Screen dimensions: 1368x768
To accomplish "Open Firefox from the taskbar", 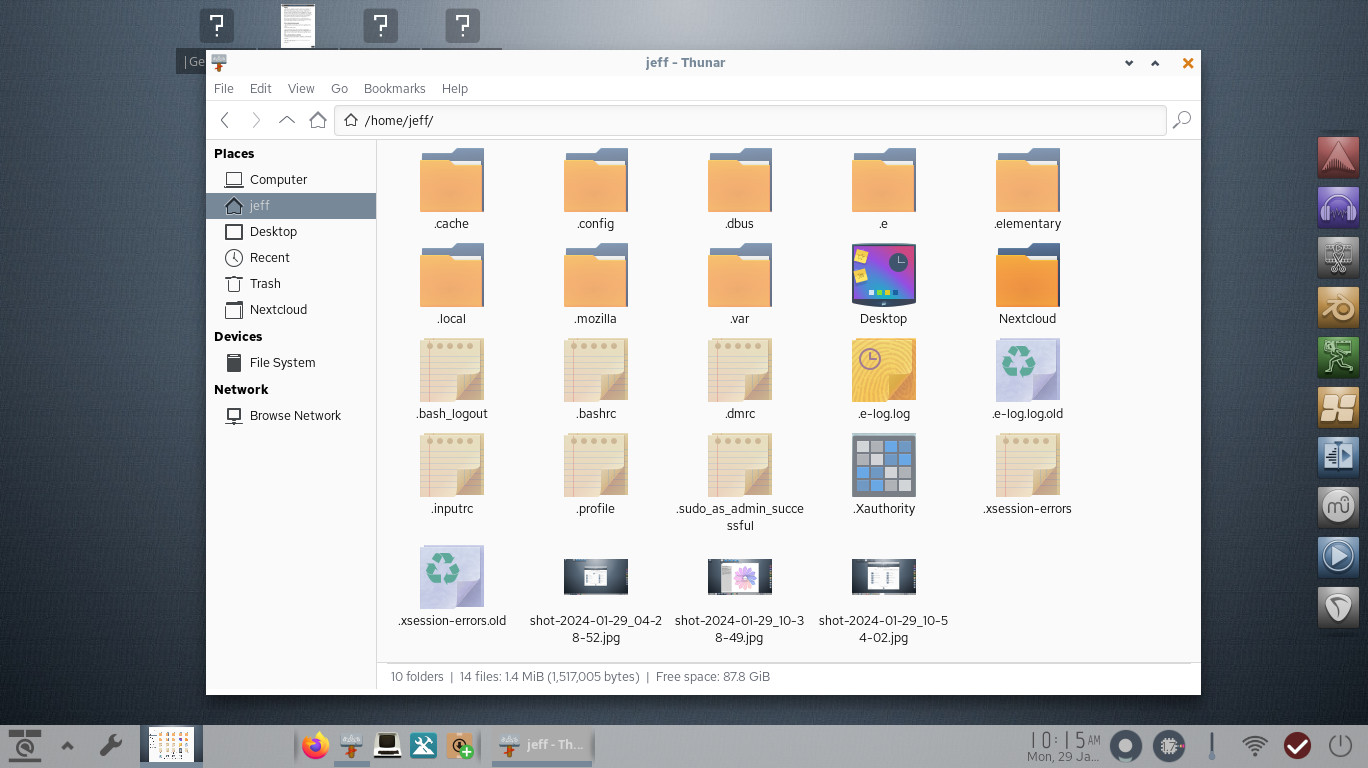I will coord(316,745).
